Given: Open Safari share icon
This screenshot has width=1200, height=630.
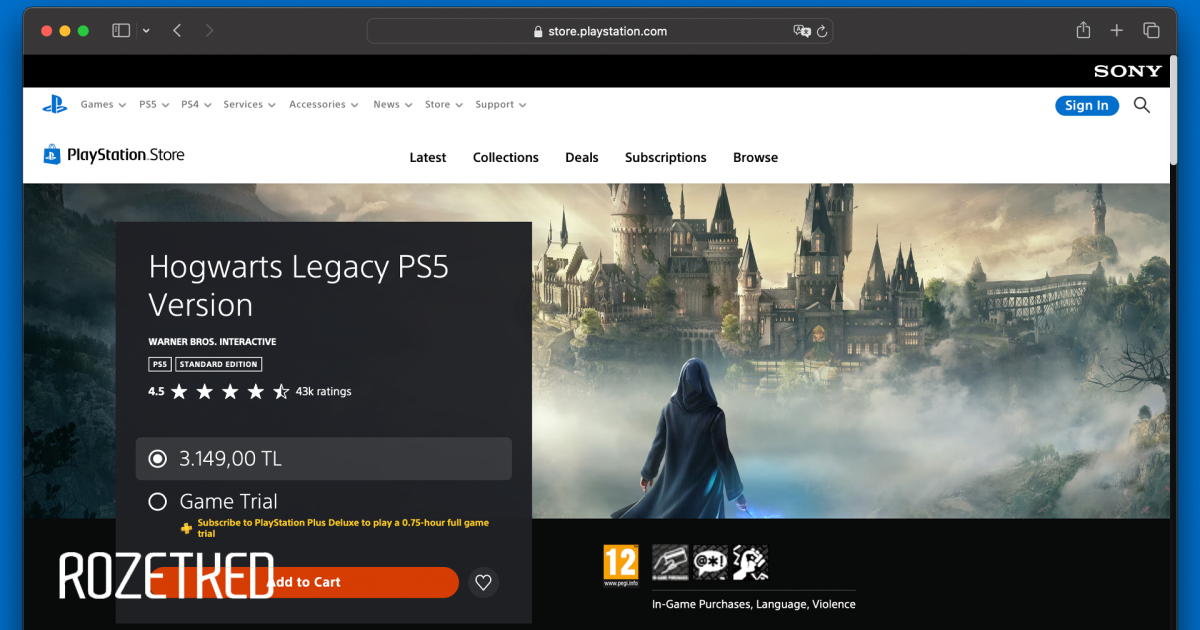Looking at the screenshot, I should [x=1083, y=31].
